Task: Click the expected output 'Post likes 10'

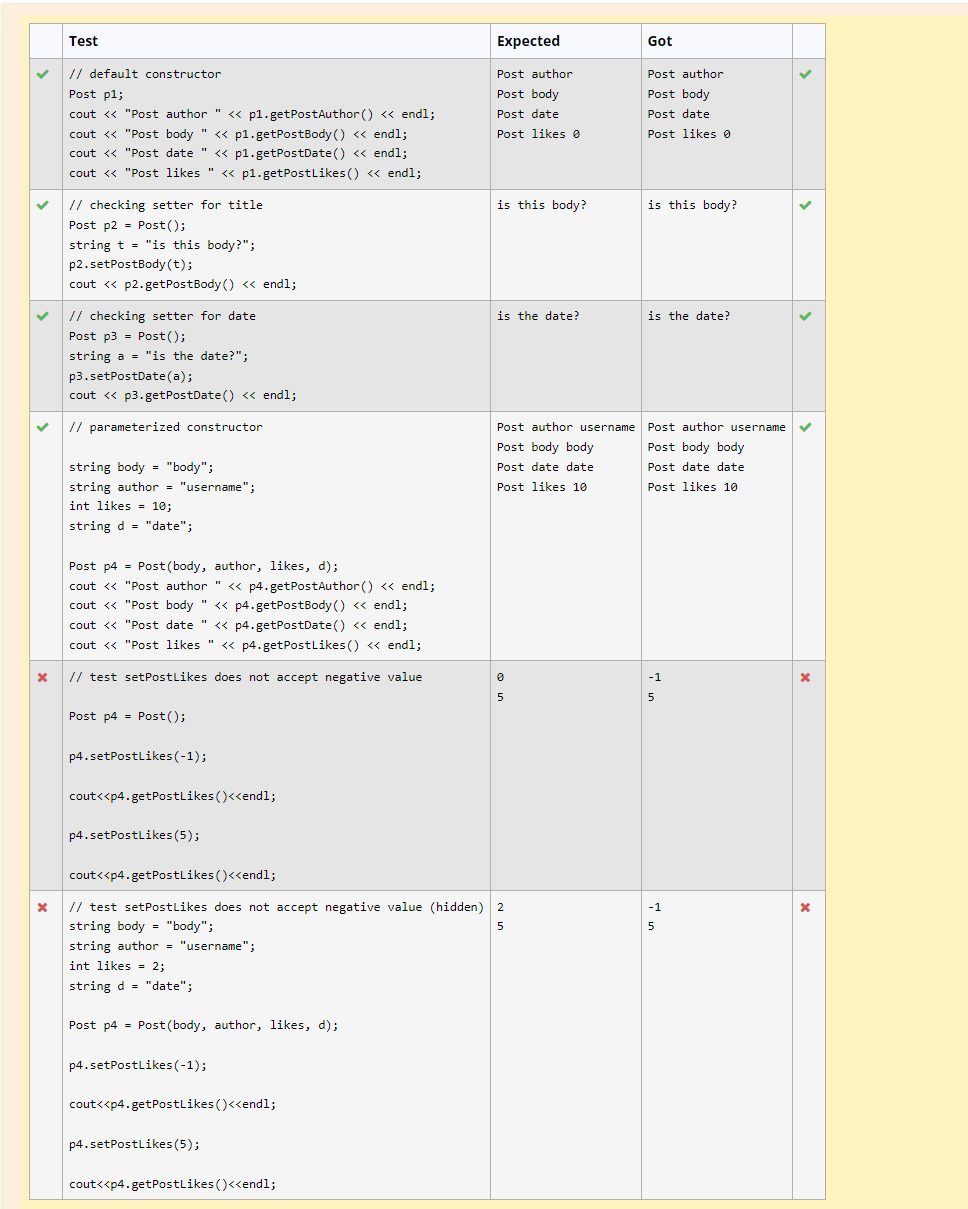Action: coord(543,487)
